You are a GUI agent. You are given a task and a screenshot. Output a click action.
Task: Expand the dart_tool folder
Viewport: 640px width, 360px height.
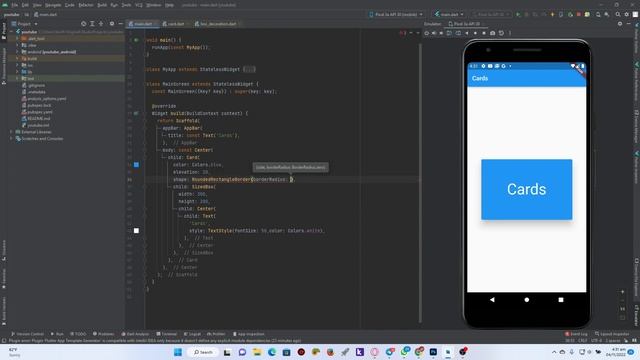(17, 38)
